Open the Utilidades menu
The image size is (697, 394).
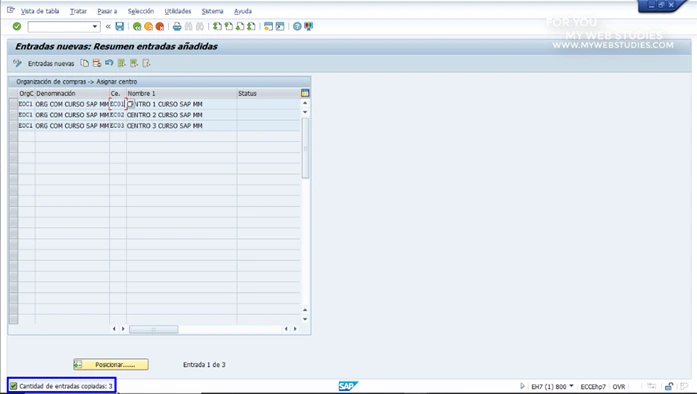(x=178, y=11)
